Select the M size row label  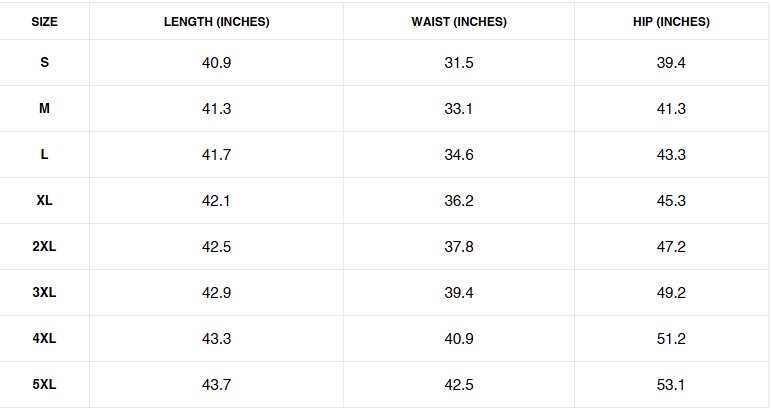point(44,109)
